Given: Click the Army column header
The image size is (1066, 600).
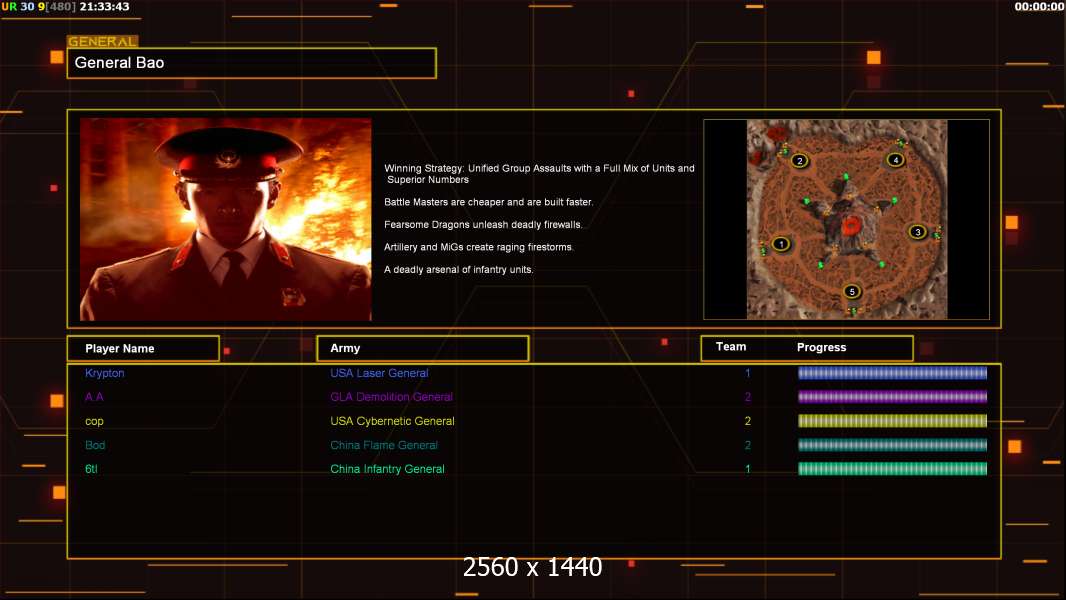Looking at the screenshot, I should point(422,348).
